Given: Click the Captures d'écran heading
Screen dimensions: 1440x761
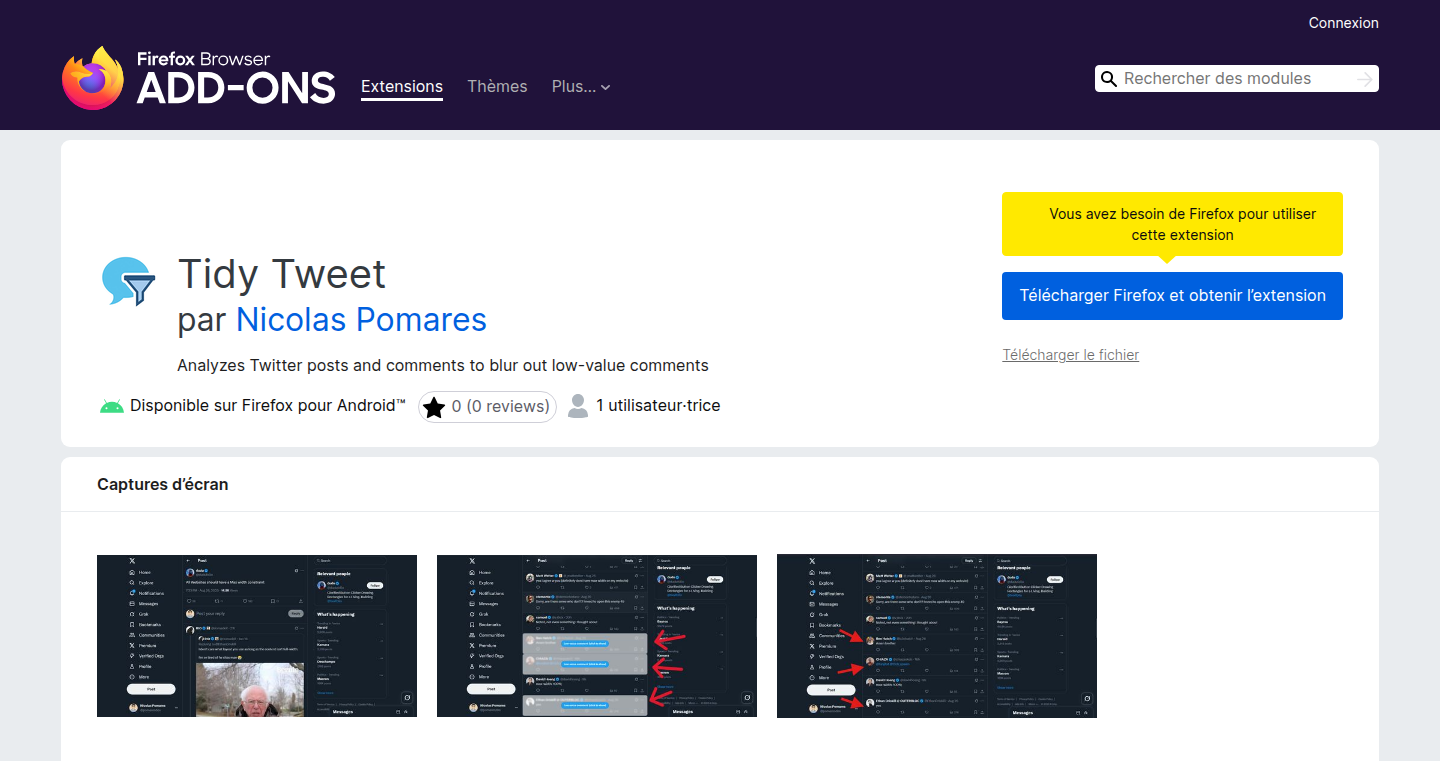Looking at the screenshot, I should pyautogui.click(x=163, y=484).
